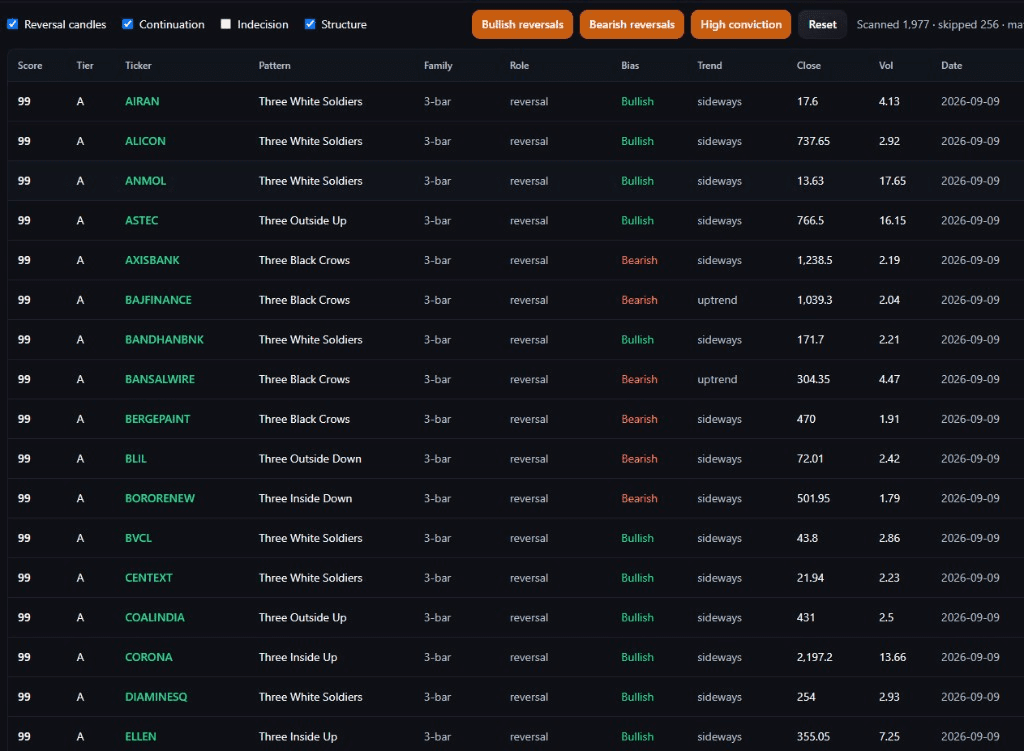
Task: Open the ELLEN ticker
Action: pos(140,737)
